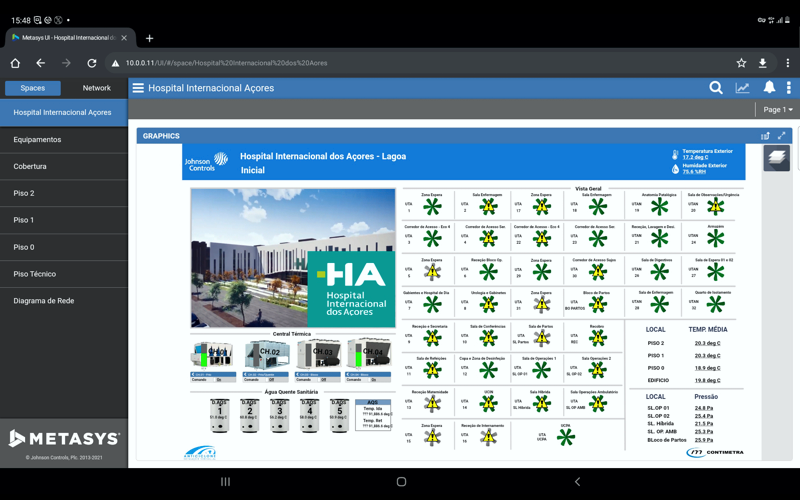Click the PISO 2 average temperature value
The width and height of the screenshot is (800, 500).
[707, 343]
